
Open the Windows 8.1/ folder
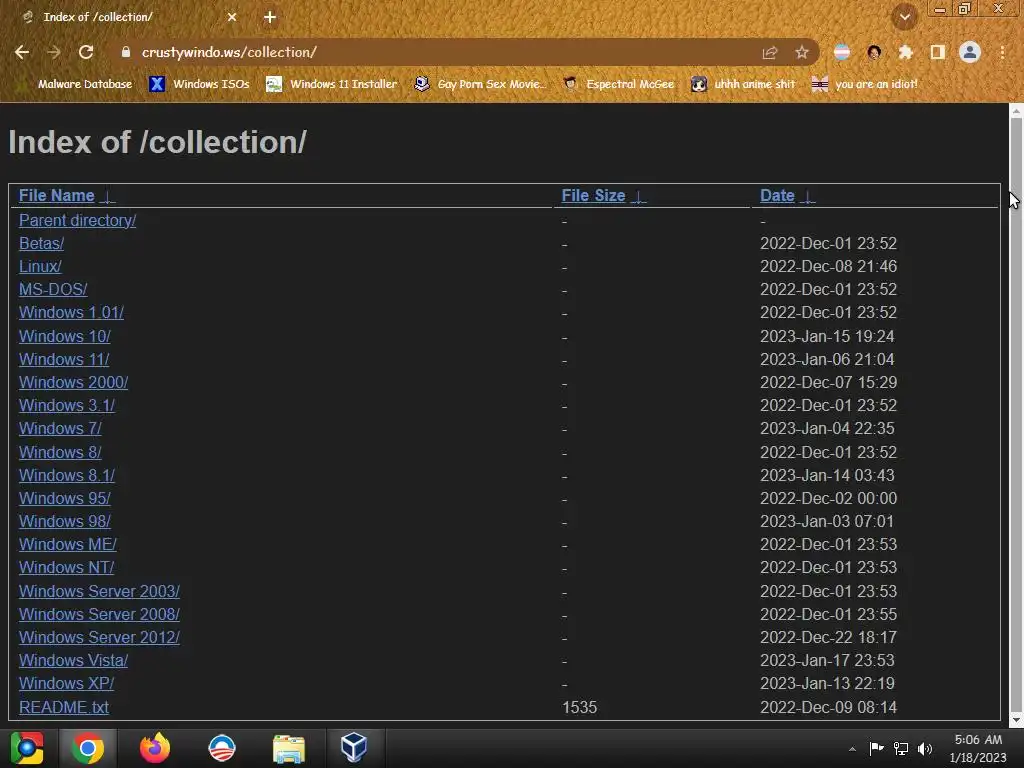tap(67, 475)
